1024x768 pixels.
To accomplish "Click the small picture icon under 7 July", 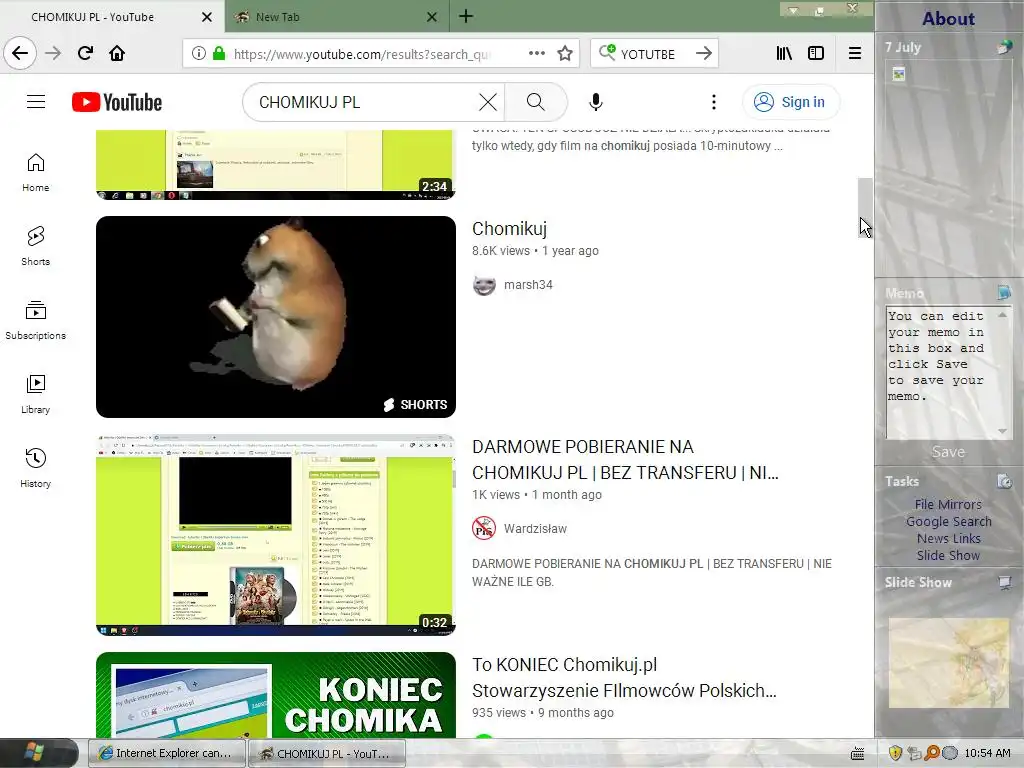I will click(899, 74).
